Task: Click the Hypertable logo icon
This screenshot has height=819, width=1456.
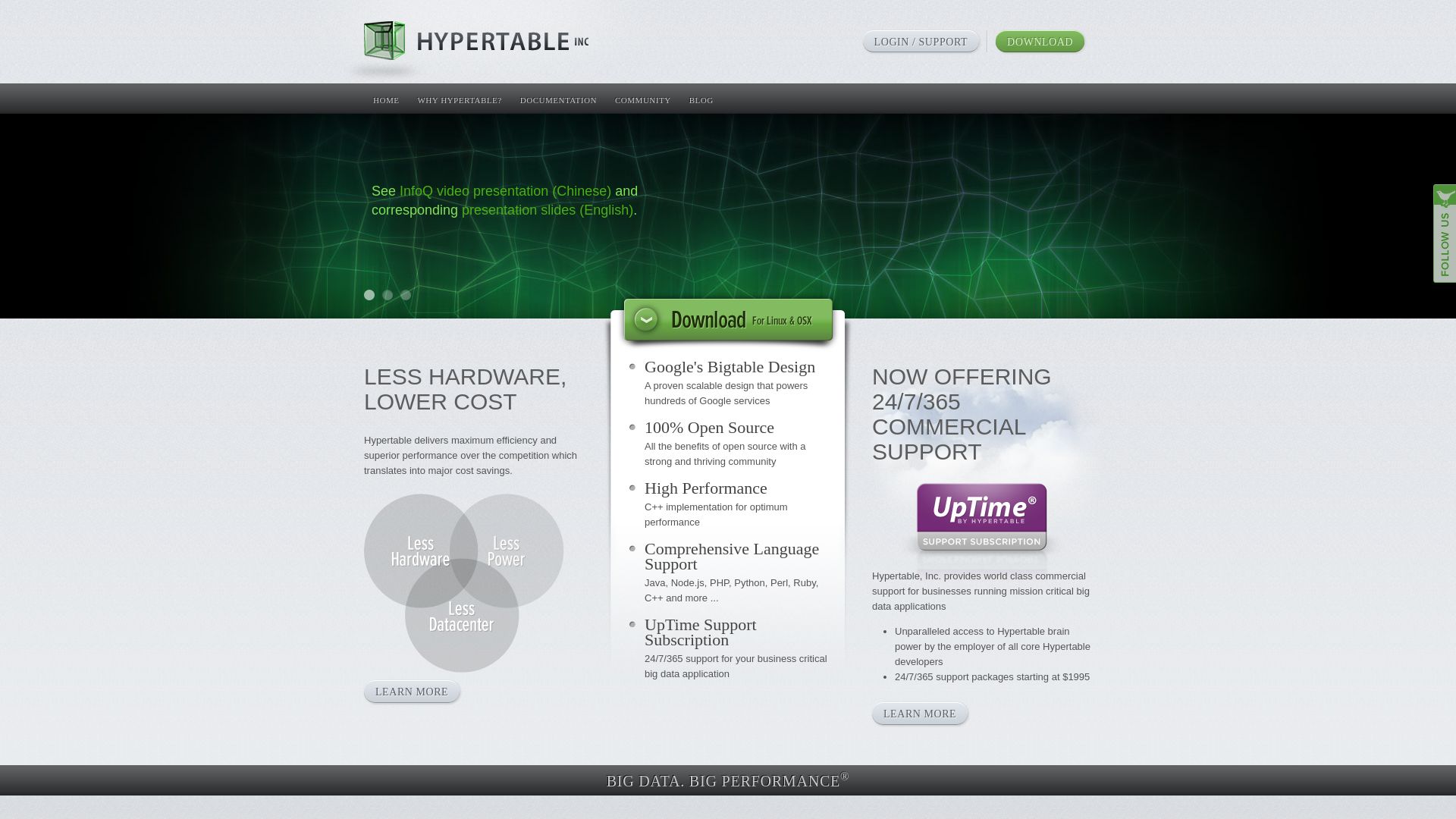Action: pos(384,41)
